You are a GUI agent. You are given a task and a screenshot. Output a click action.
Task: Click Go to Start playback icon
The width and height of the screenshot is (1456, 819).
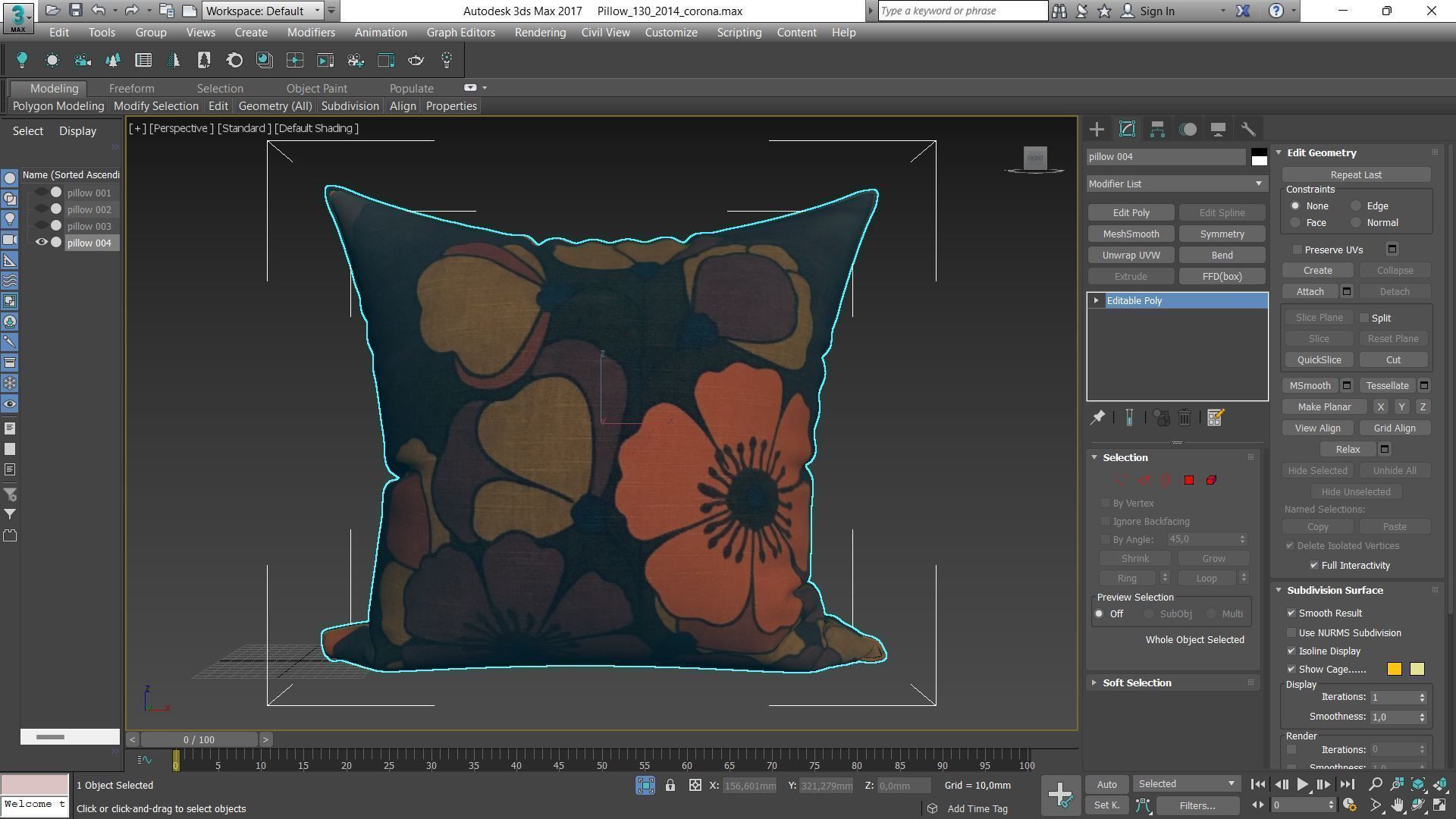tap(1257, 785)
